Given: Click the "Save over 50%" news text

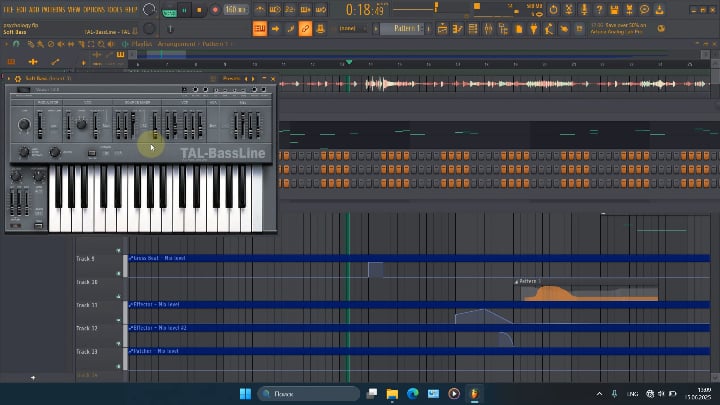Looking at the screenshot, I should coord(618,28).
